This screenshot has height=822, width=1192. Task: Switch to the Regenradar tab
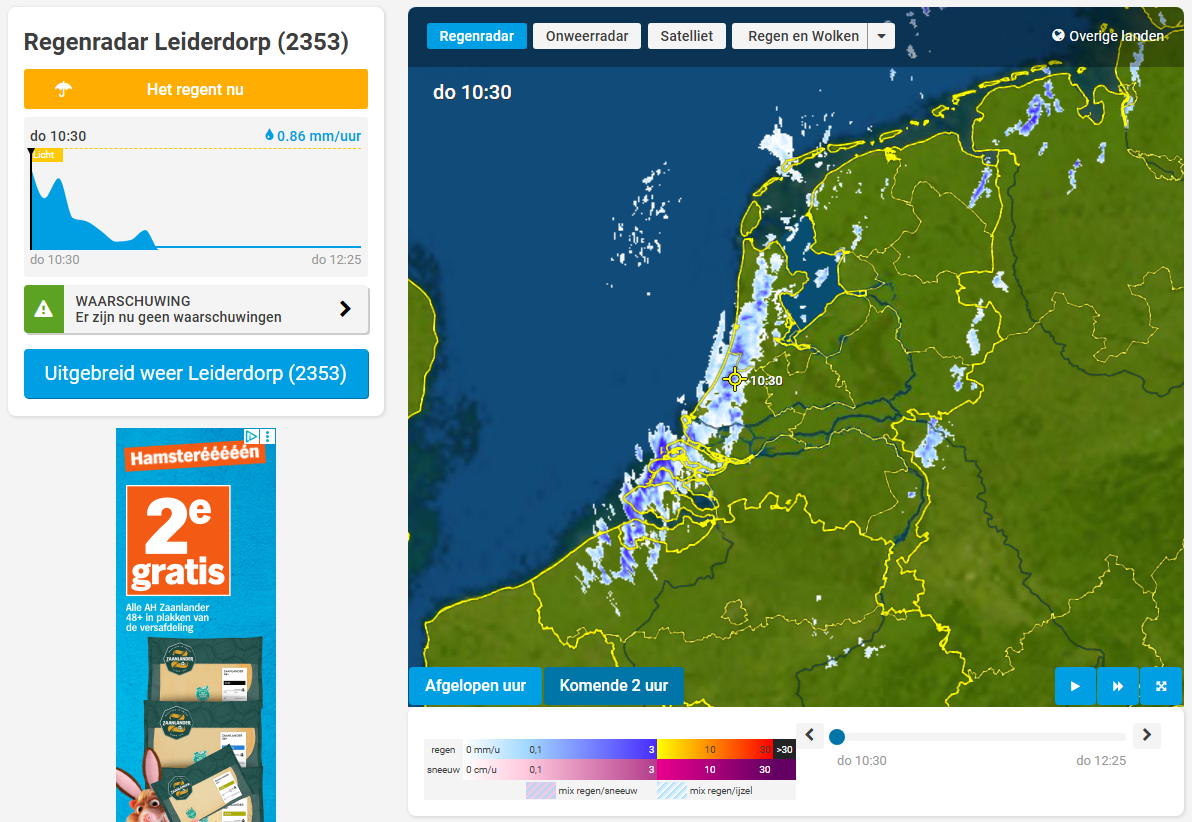tap(477, 36)
